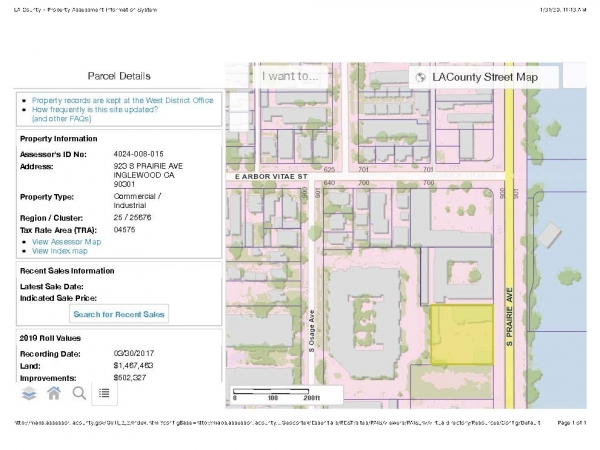This screenshot has width=600, height=450.
Task: Open the View Assessor Map link
Action: (x=67, y=242)
